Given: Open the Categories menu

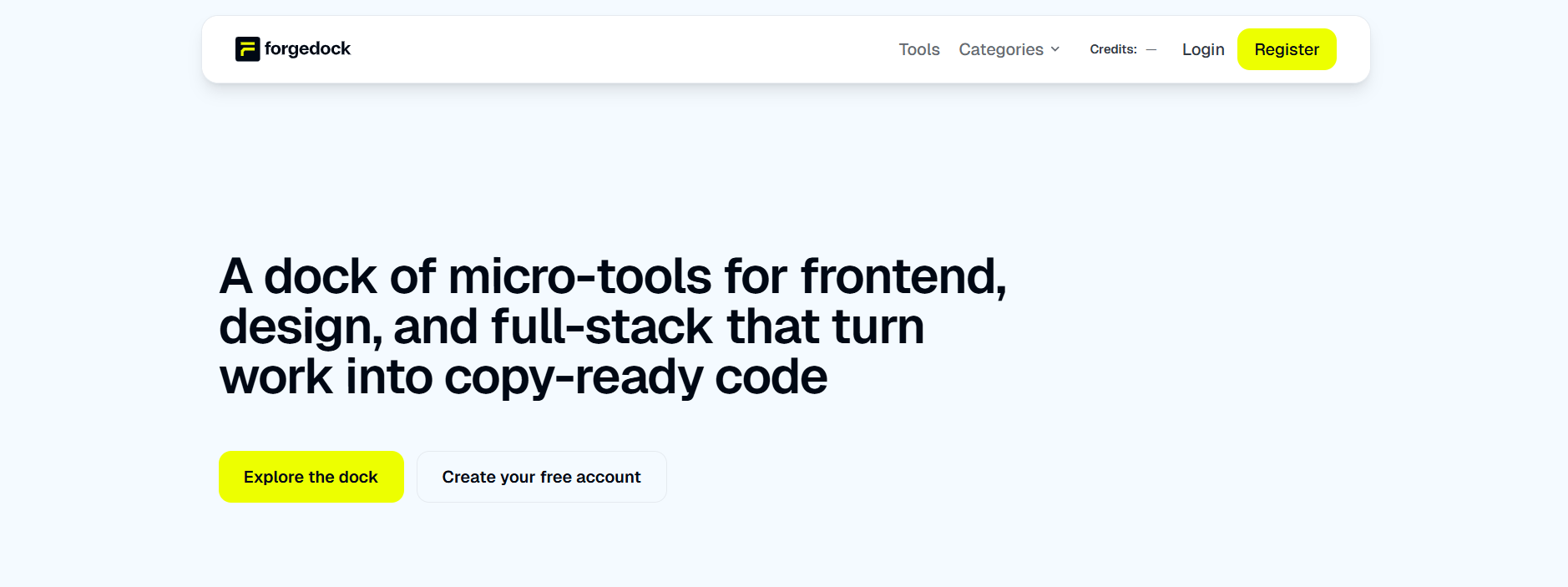Looking at the screenshot, I should pyautogui.click(x=1000, y=50).
